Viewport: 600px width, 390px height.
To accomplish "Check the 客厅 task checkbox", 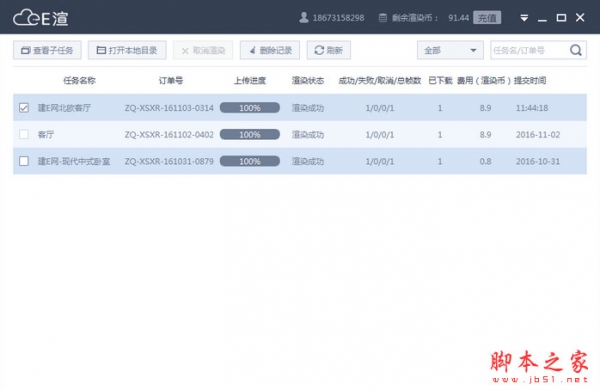I will point(24,134).
